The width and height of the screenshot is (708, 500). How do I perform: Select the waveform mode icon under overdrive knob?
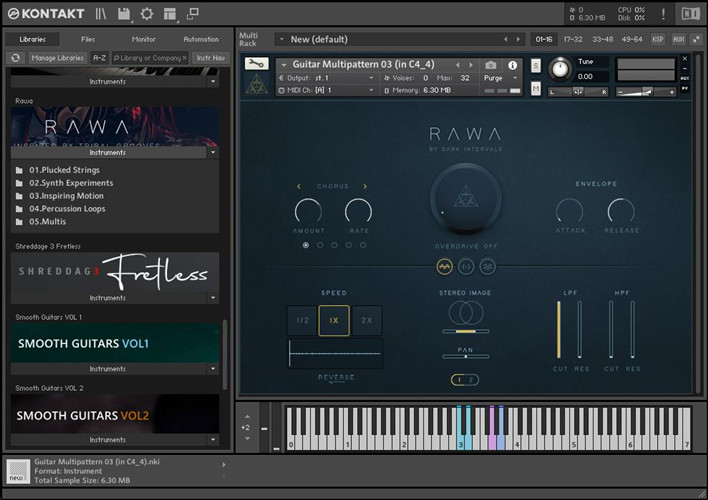(445, 267)
